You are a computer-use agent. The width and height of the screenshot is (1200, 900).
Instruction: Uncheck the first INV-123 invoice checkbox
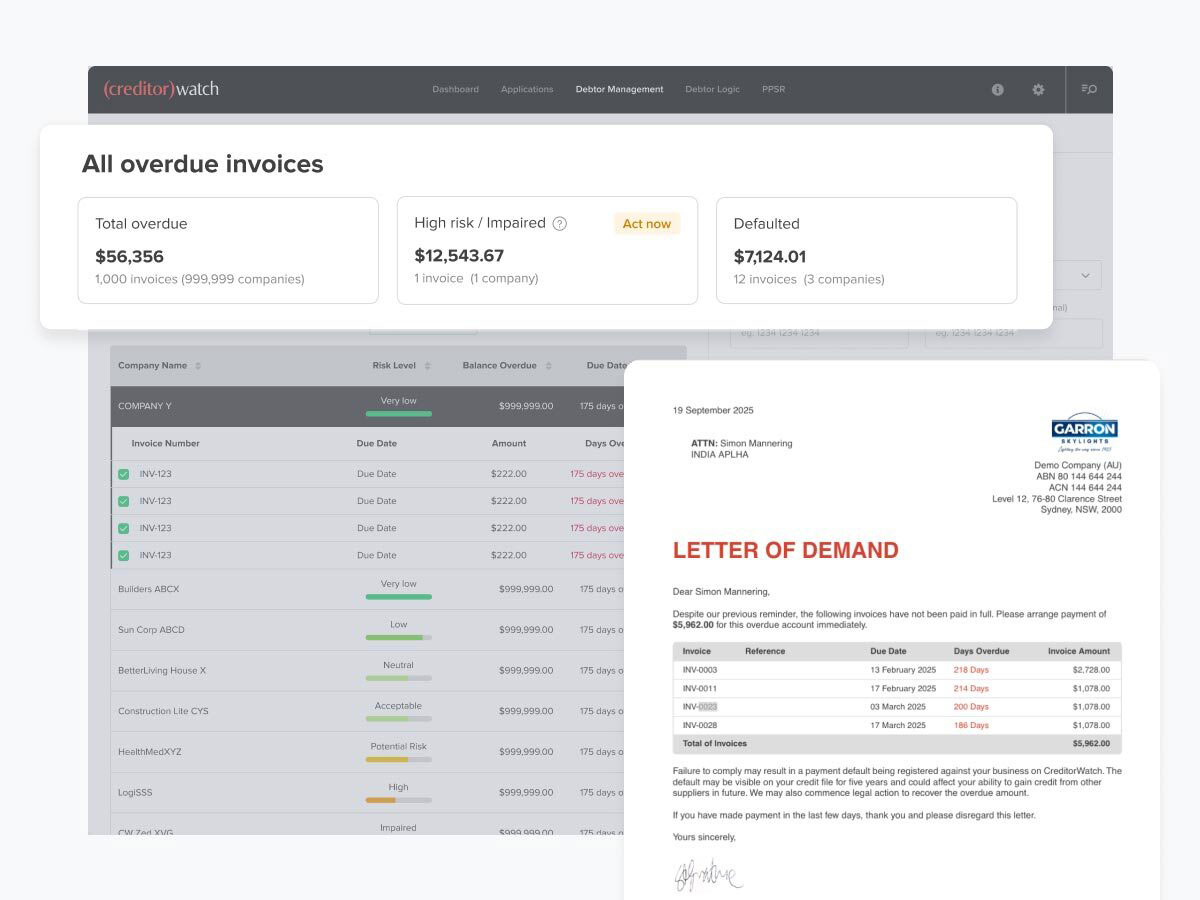[124, 474]
